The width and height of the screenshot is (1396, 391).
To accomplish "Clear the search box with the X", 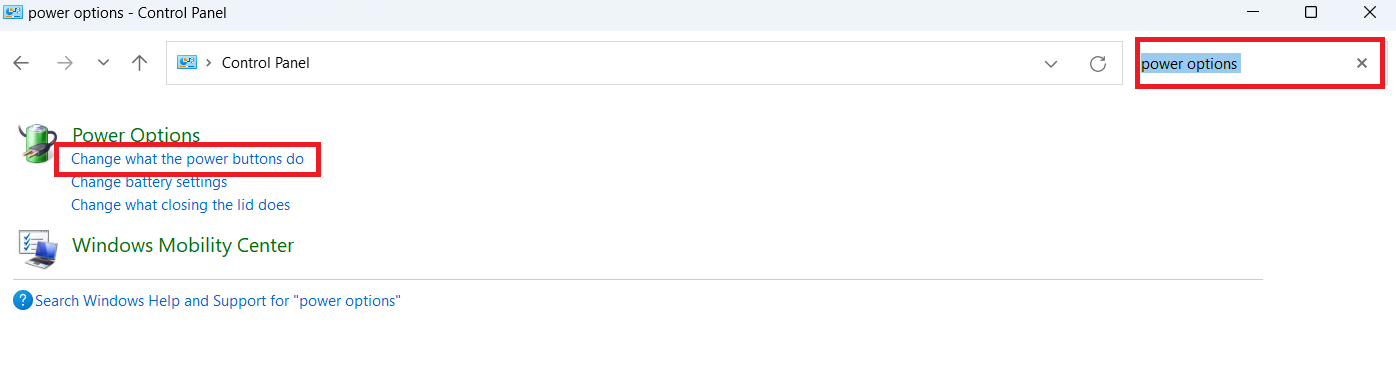I will tap(1361, 63).
